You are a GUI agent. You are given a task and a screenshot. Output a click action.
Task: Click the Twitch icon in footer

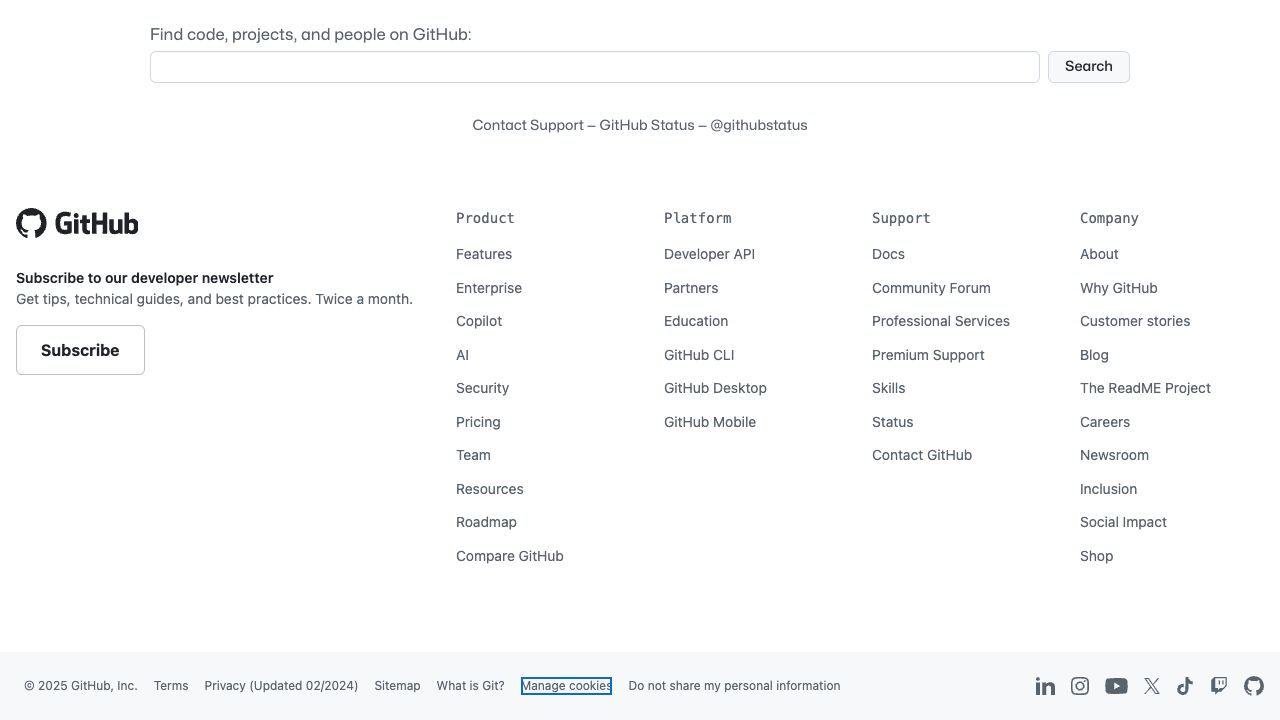pos(1219,686)
